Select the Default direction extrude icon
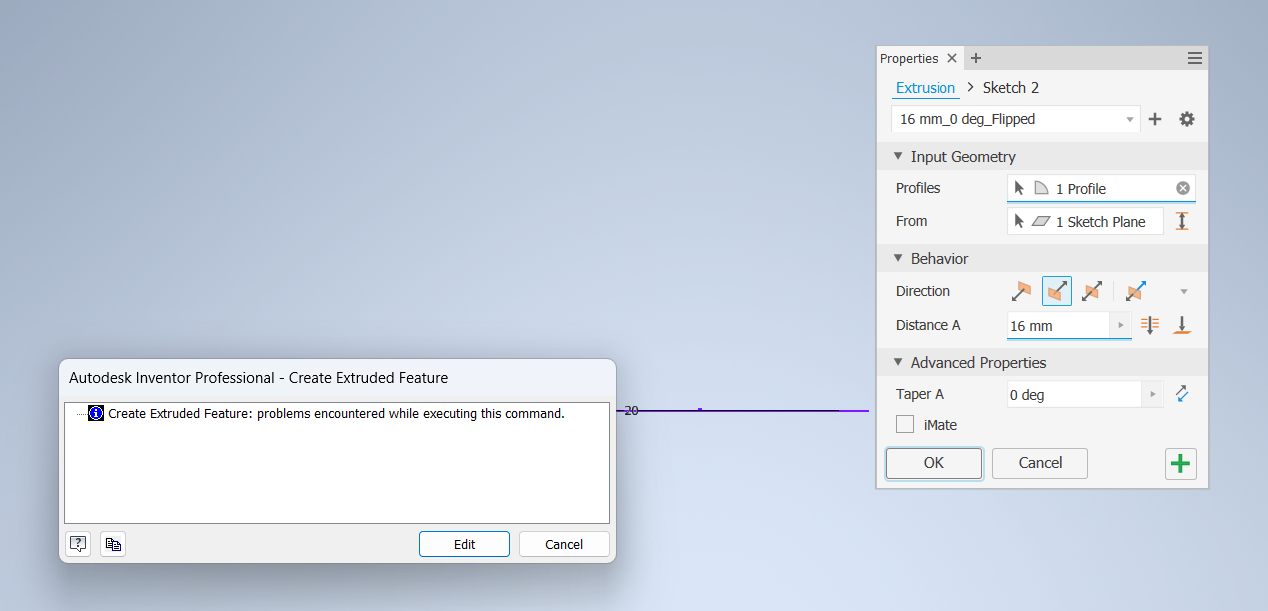 point(1021,290)
